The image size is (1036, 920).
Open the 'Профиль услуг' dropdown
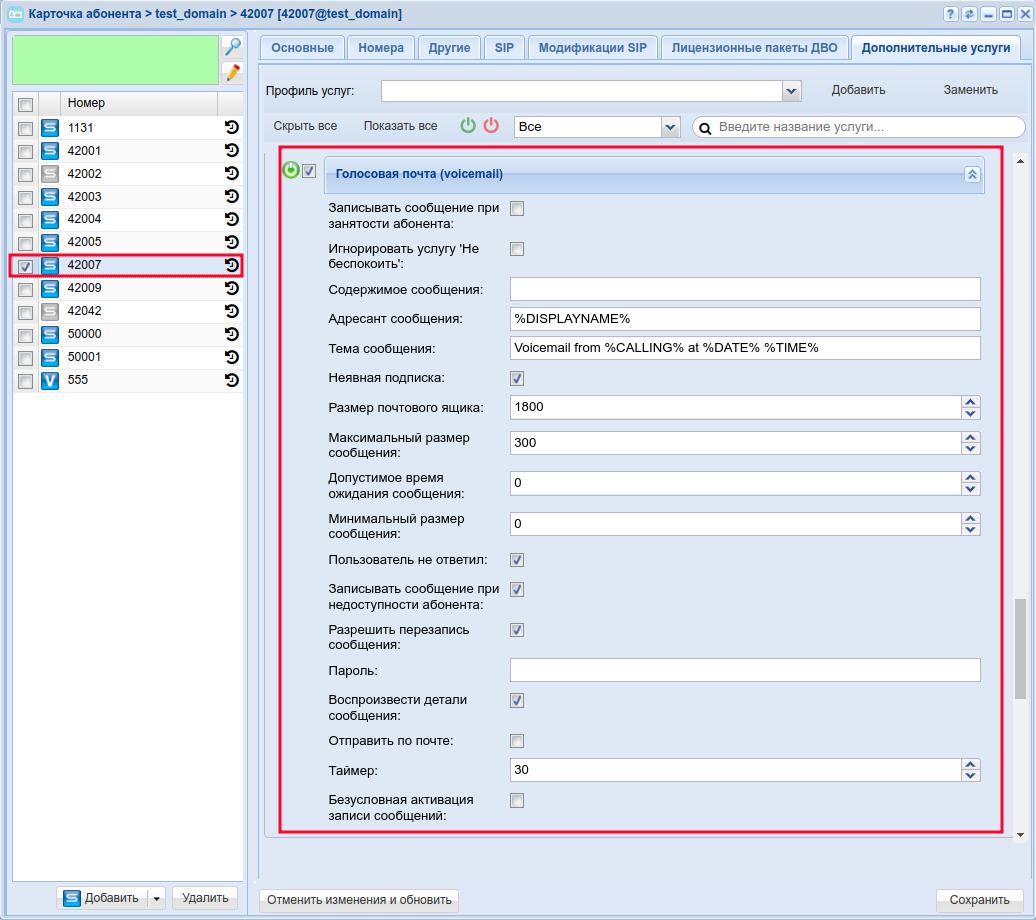tap(792, 91)
